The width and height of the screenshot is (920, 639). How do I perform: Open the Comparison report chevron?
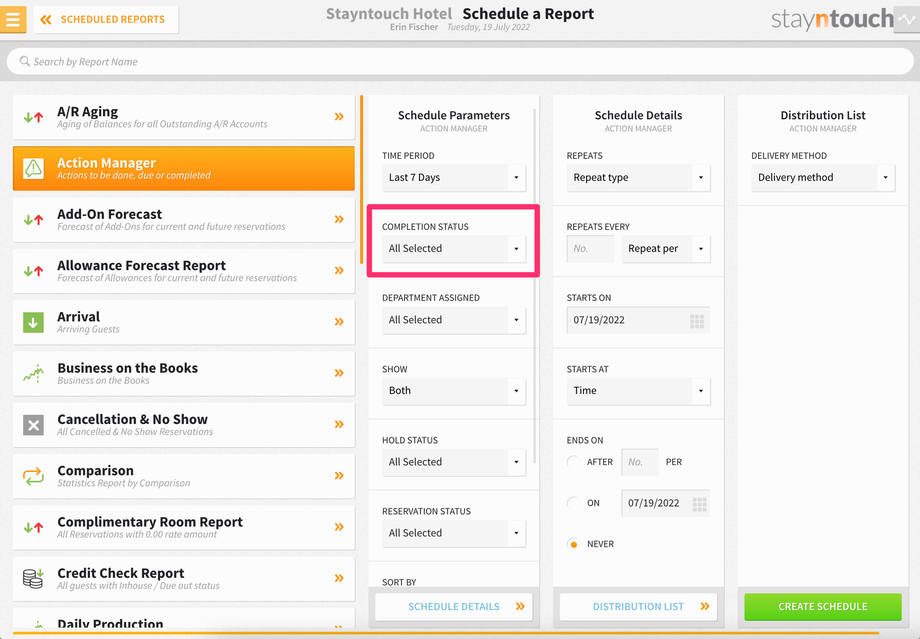coord(339,476)
